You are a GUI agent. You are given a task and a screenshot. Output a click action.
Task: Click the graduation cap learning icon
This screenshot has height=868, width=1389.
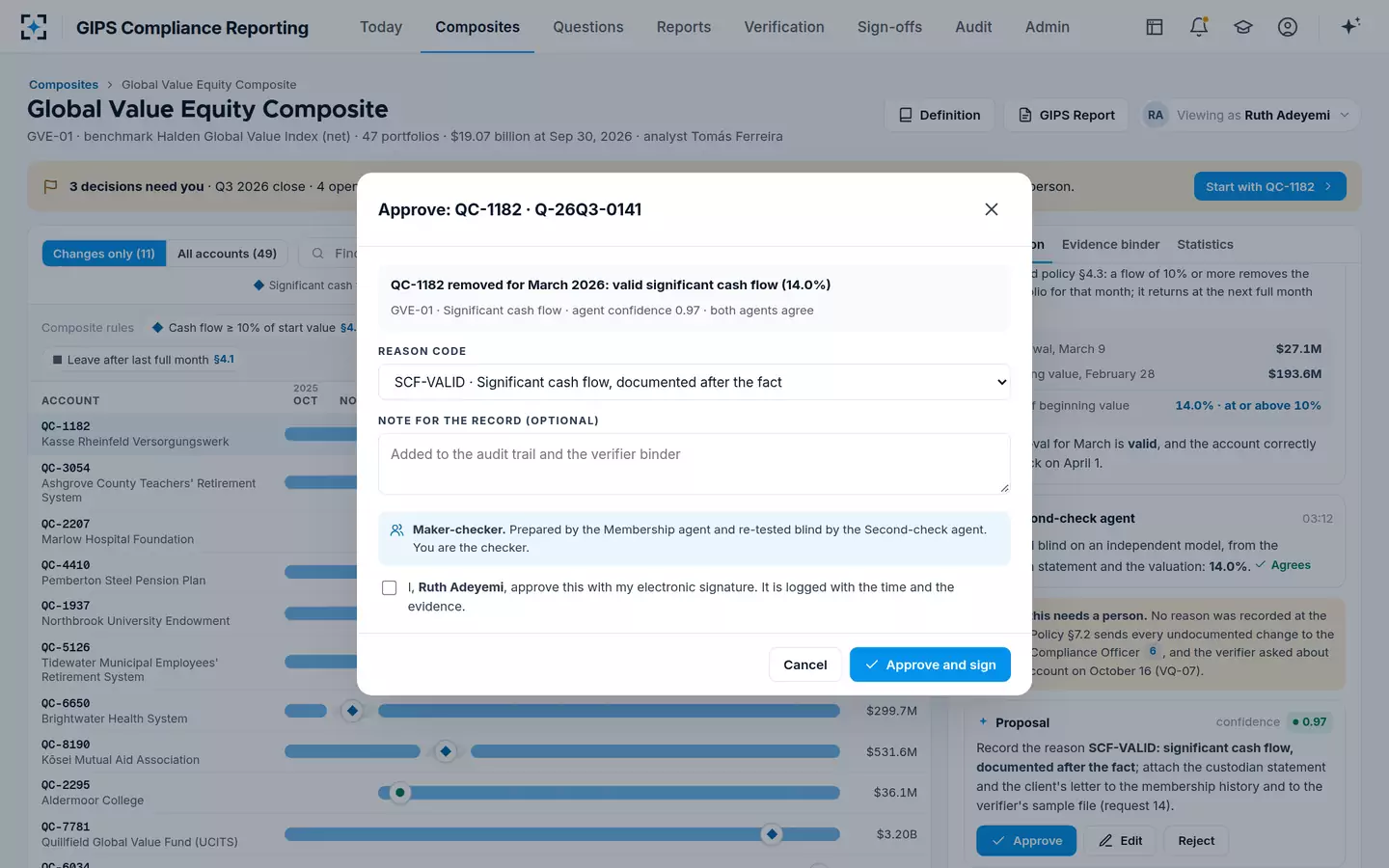[x=1243, y=27]
